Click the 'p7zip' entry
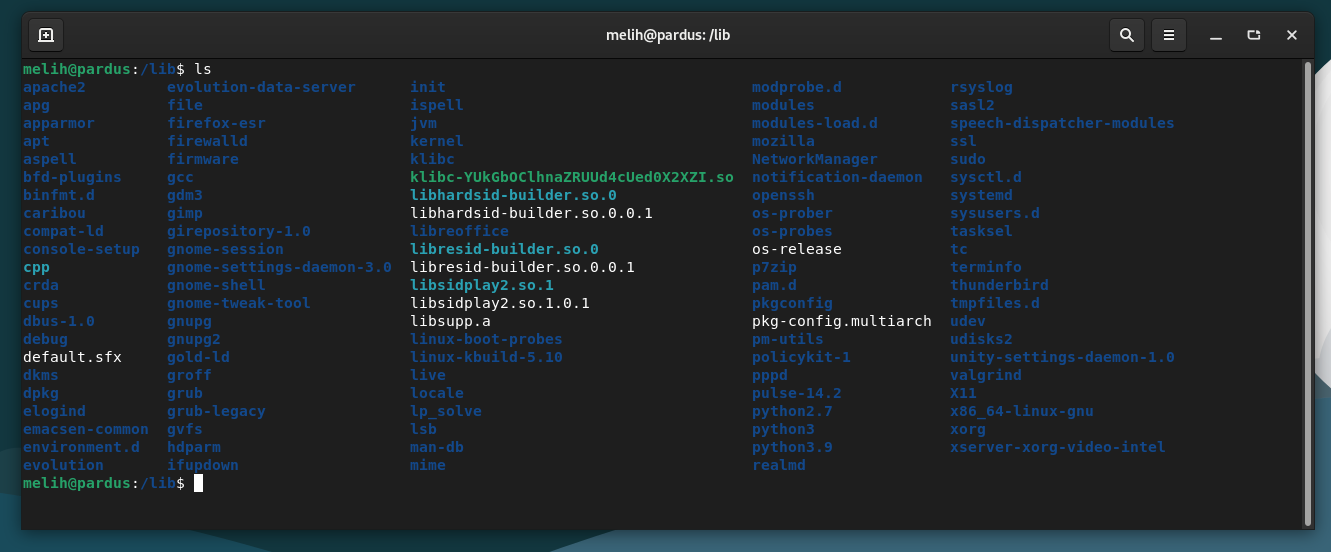This screenshot has width=1331, height=552. pyautogui.click(x=774, y=267)
